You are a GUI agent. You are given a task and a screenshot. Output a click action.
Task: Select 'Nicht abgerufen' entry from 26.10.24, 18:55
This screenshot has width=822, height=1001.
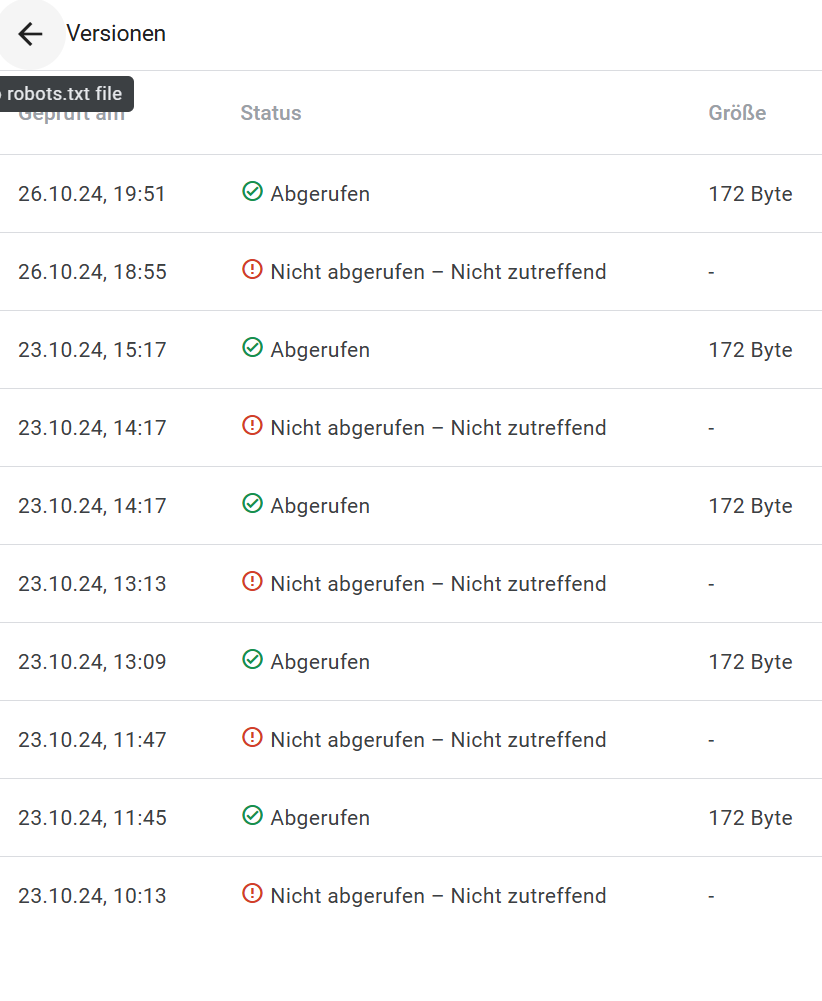tap(411, 272)
